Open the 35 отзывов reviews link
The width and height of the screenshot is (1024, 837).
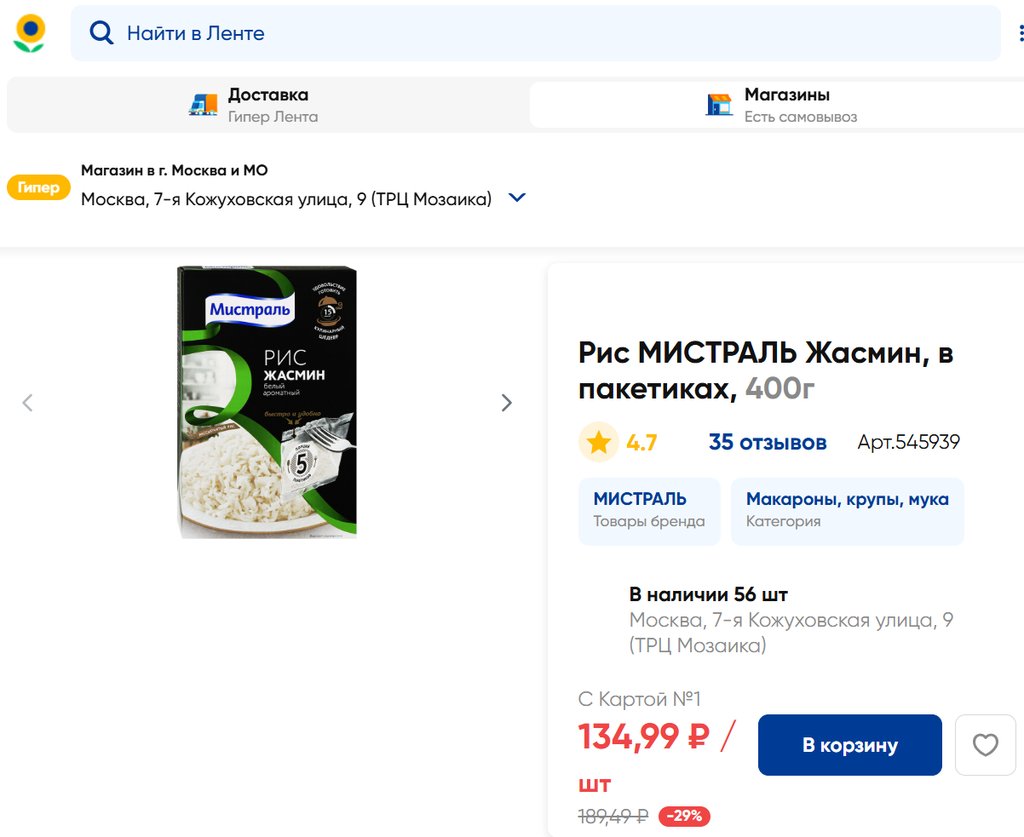pyautogui.click(x=767, y=442)
